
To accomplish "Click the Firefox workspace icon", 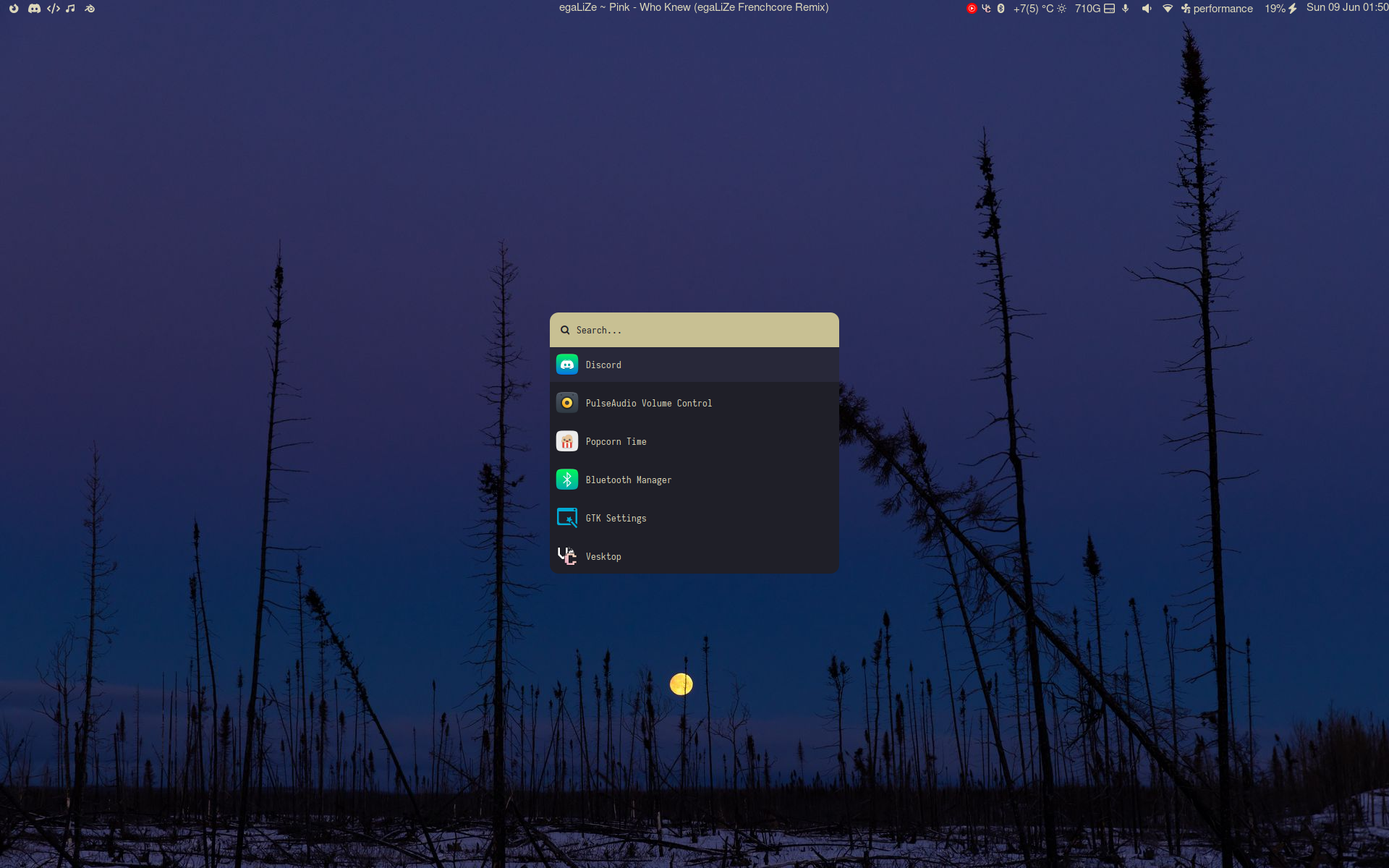I will tap(14, 9).
